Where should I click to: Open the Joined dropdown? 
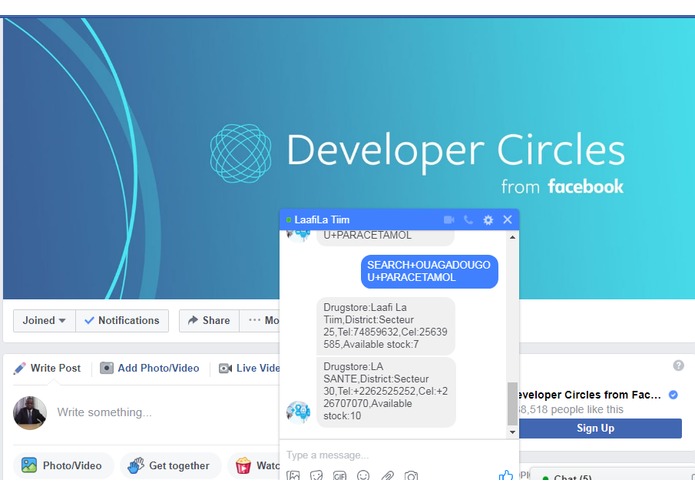(x=44, y=320)
